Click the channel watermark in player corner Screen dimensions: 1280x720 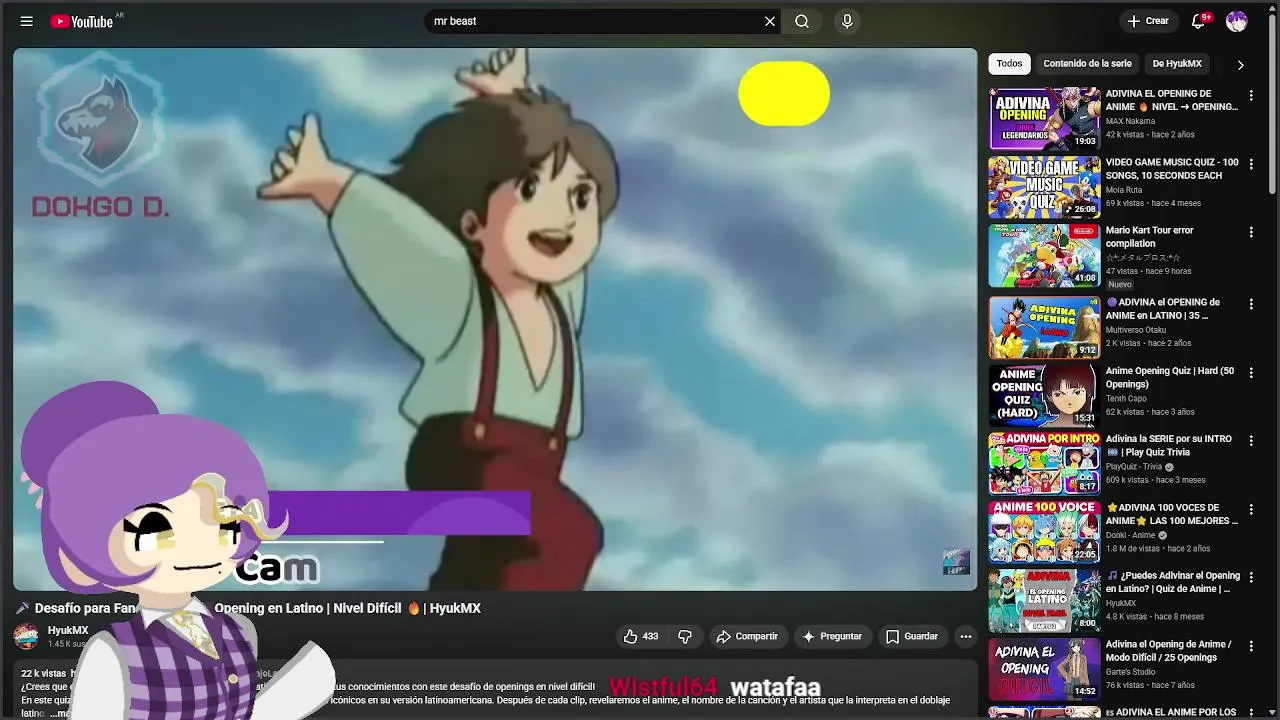(x=956, y=562)
